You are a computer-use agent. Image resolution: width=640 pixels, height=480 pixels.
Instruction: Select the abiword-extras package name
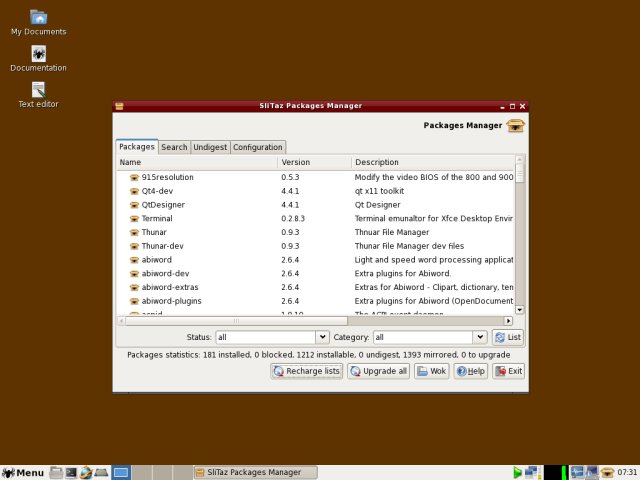click(170, 287)
